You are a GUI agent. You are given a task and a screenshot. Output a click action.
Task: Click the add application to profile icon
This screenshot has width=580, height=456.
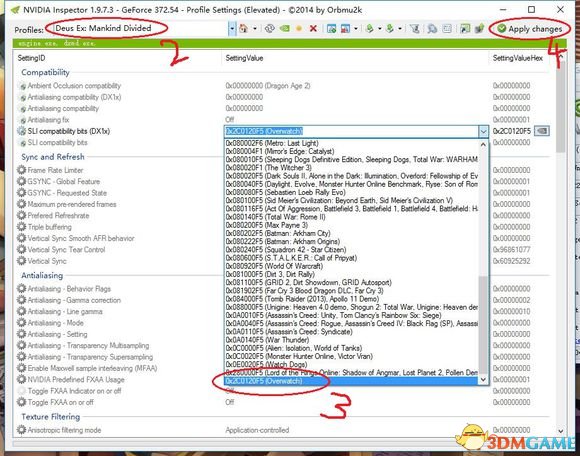tap(331, 28)
